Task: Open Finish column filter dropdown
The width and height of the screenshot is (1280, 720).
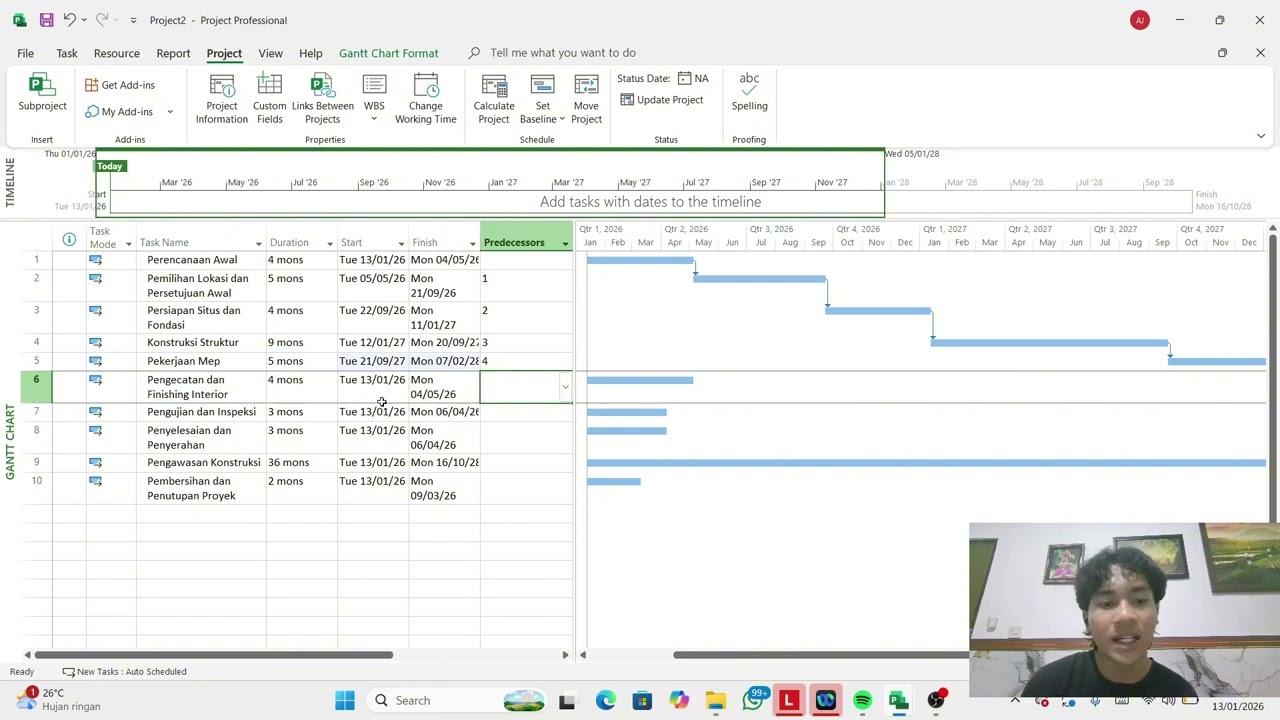Action: [x=472, y=244]
